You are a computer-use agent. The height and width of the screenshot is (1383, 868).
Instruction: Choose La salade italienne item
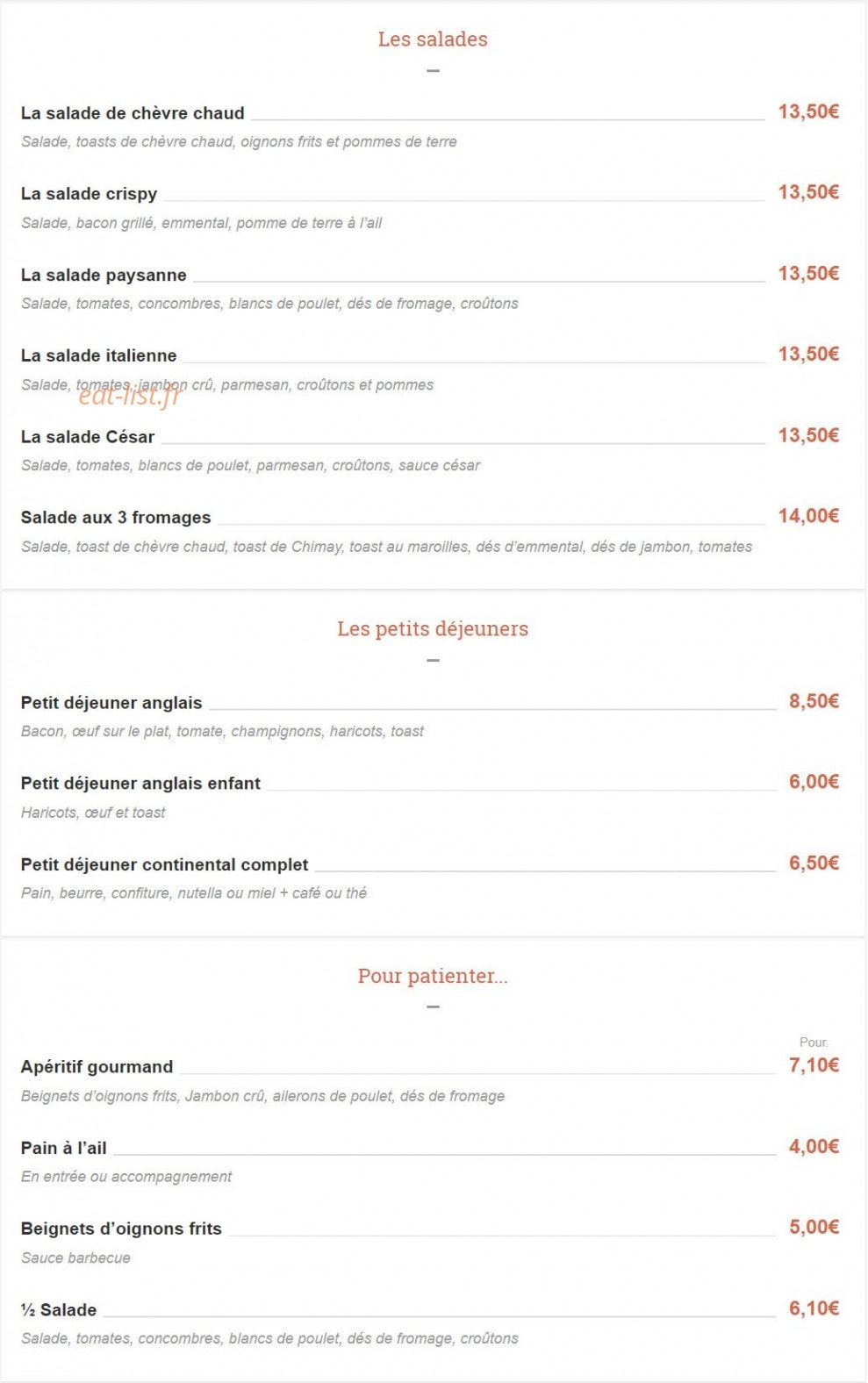click(x=98, y=355)
